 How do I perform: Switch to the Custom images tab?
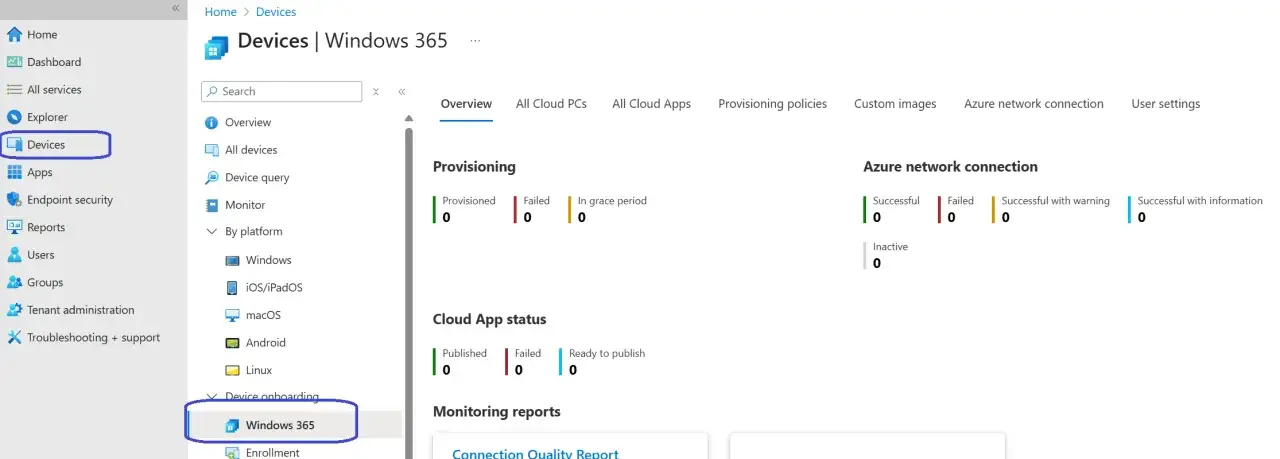point(895,104)
